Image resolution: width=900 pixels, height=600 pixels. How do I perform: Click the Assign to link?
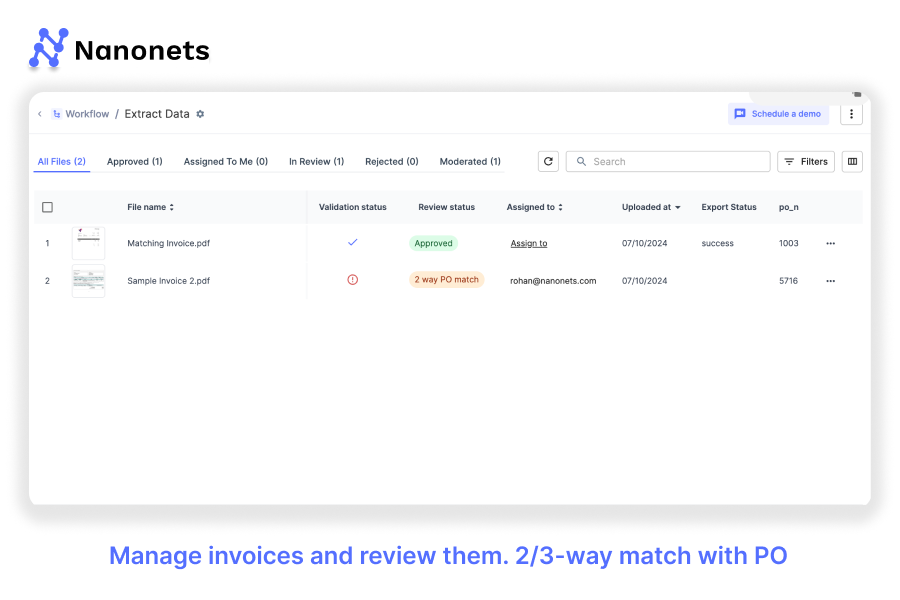point(529,243)
